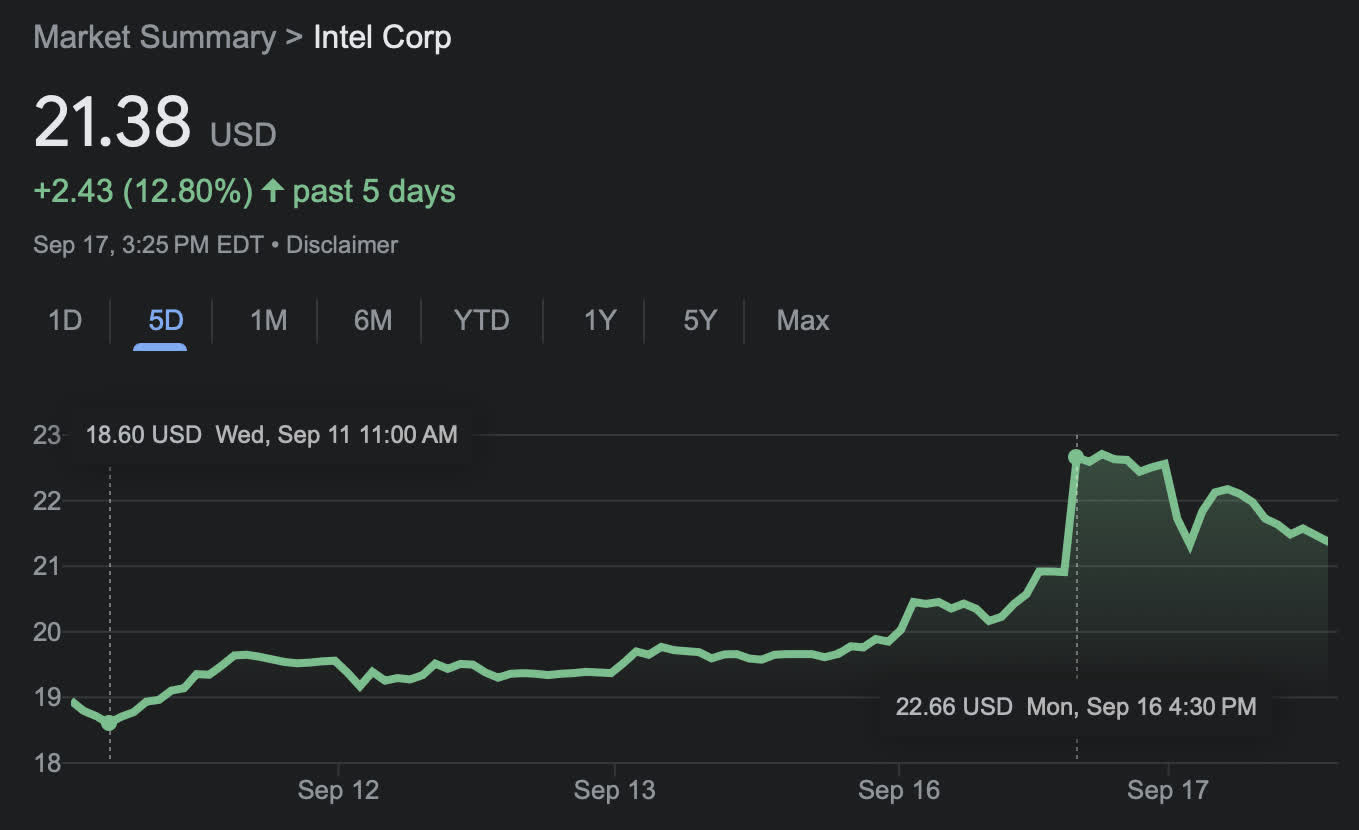Click the 21.38 current price value
1359x830 pixels.
point(112,123)
